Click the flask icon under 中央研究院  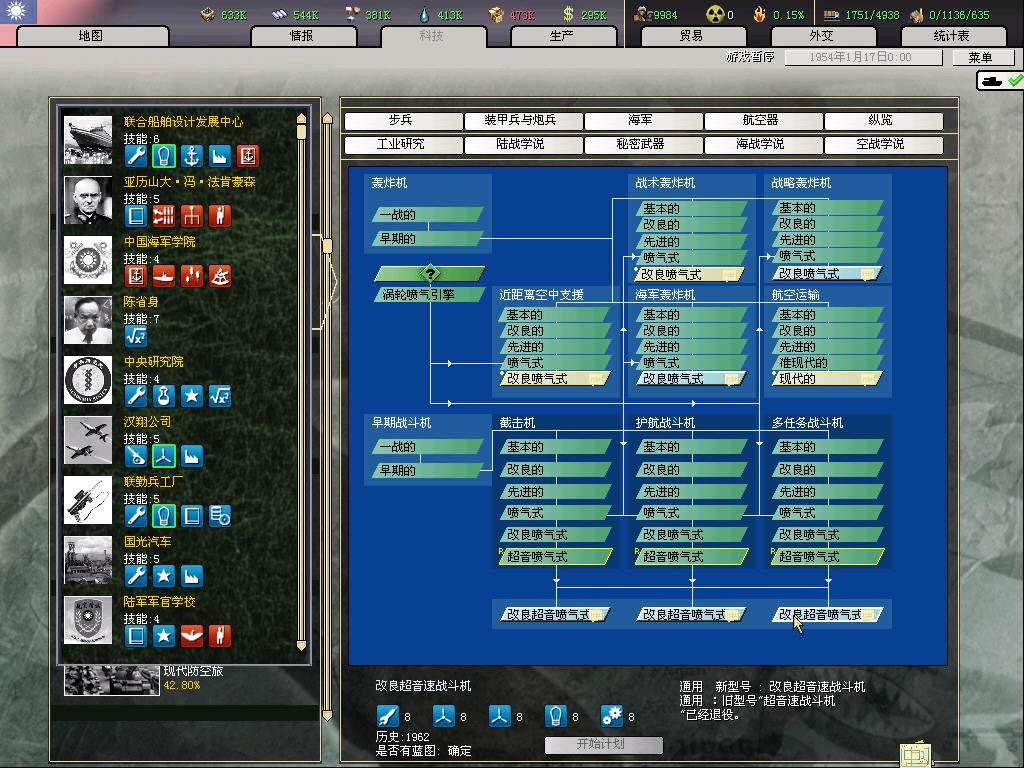pos(164,396)
